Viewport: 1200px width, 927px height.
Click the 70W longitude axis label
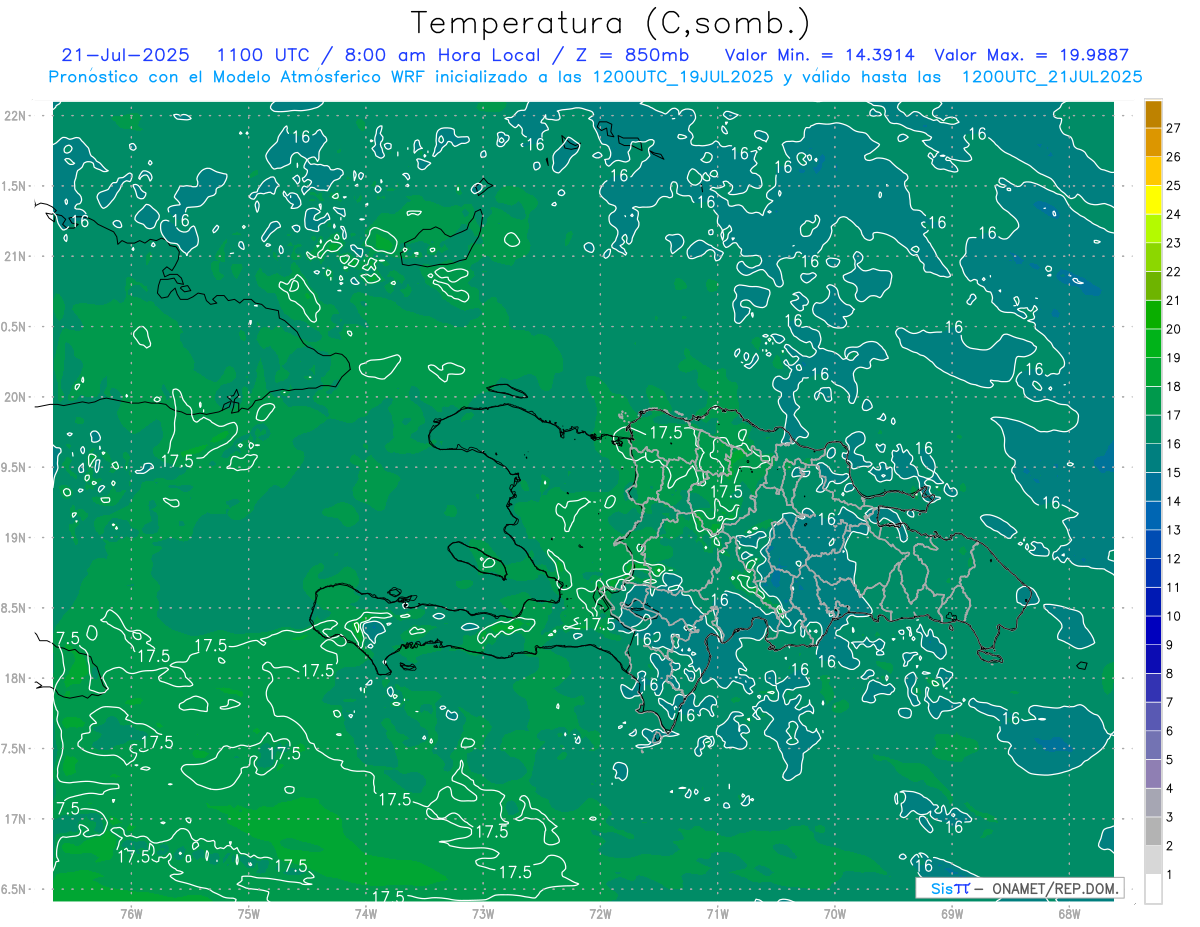click(835, 914)
